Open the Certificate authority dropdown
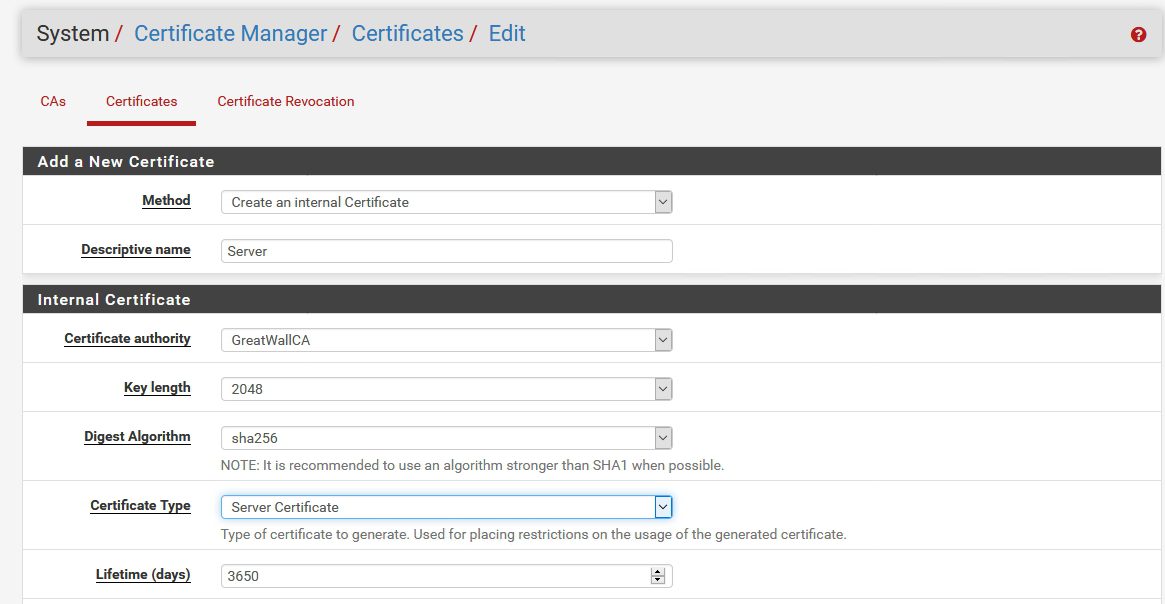The height and width of the screenshot is (604, 1165). tap(447, 340)
